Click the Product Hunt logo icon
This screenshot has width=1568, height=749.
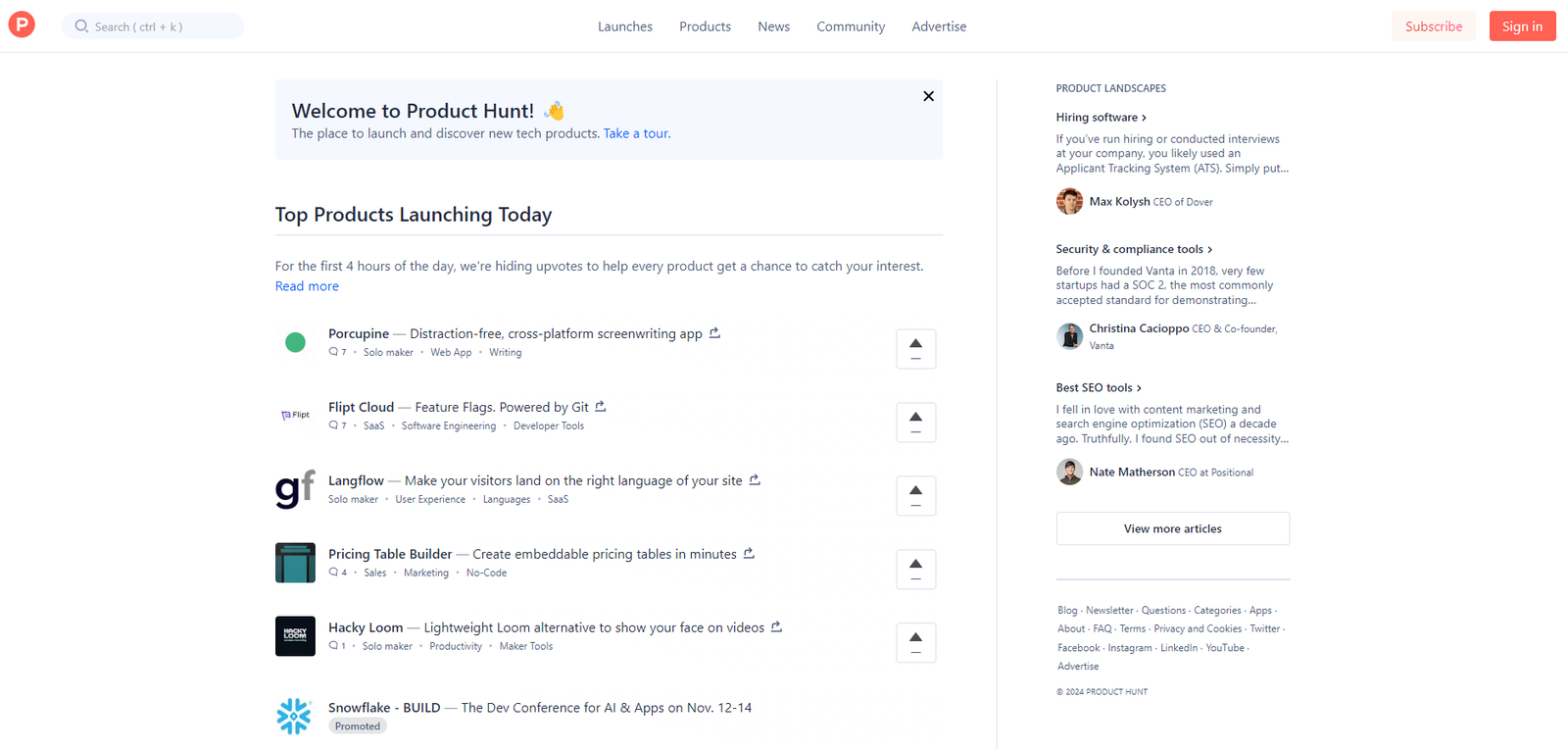point(22,25)
